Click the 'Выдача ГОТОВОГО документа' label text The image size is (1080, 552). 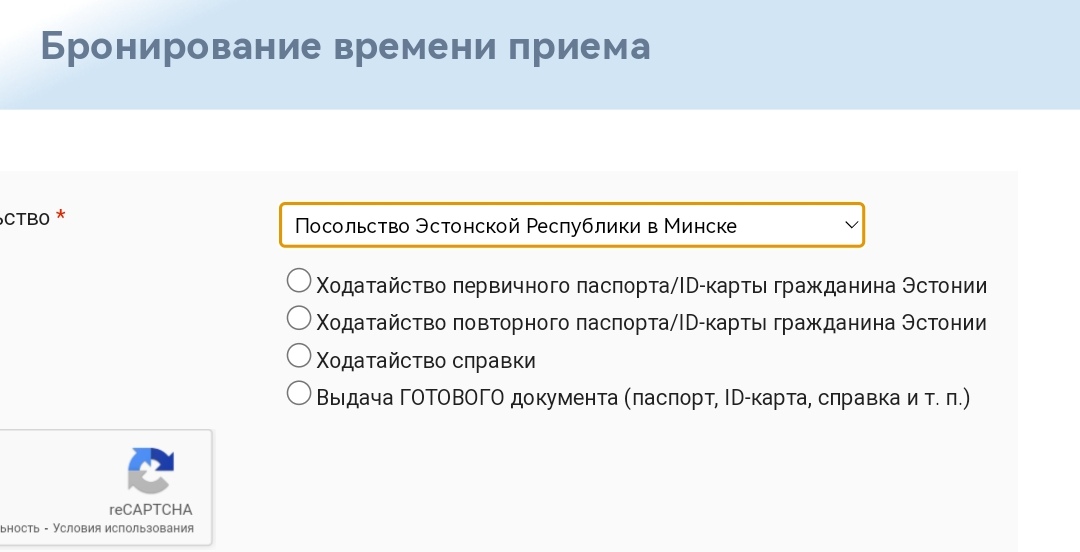click(643, 398)
